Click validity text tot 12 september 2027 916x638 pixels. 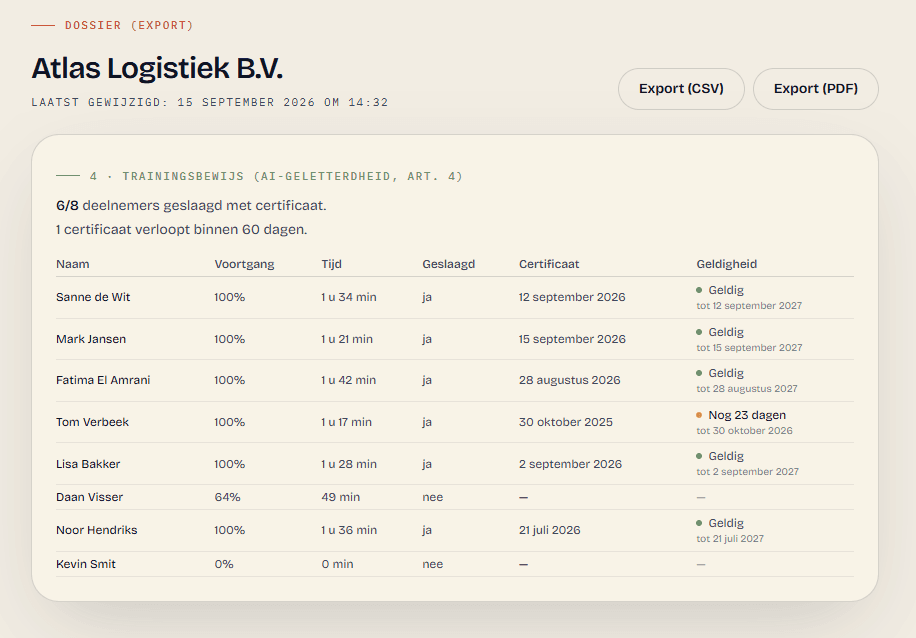pyautogui.click(x=749, y=306)
